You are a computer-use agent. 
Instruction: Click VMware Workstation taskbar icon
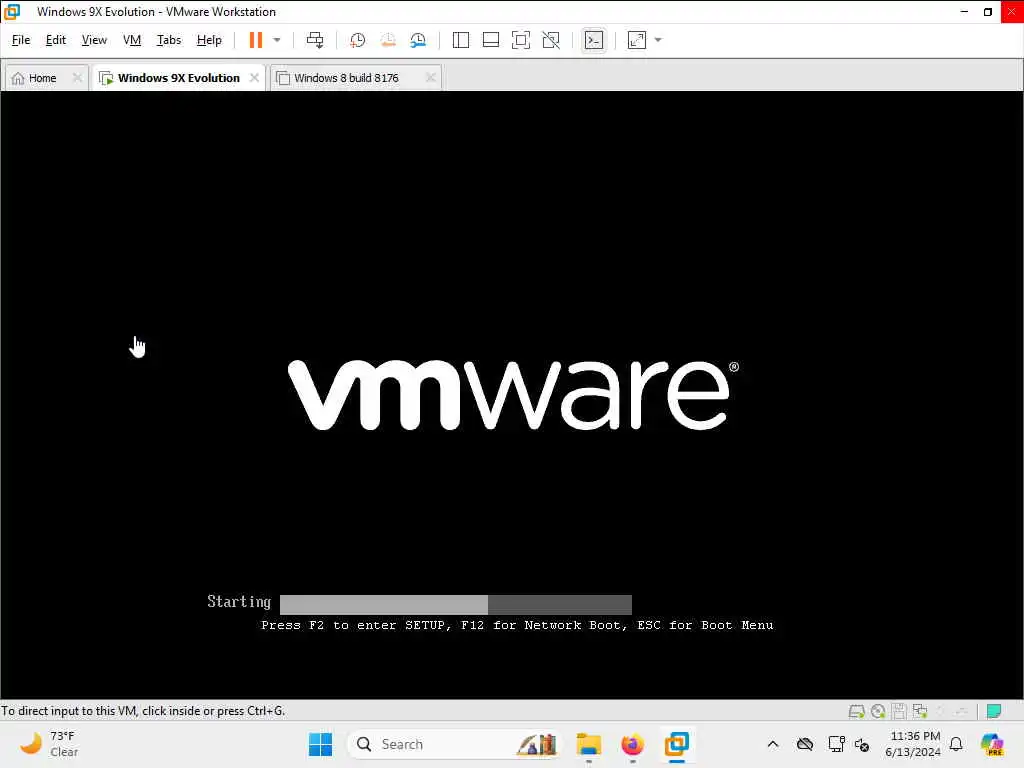[677, 744]
